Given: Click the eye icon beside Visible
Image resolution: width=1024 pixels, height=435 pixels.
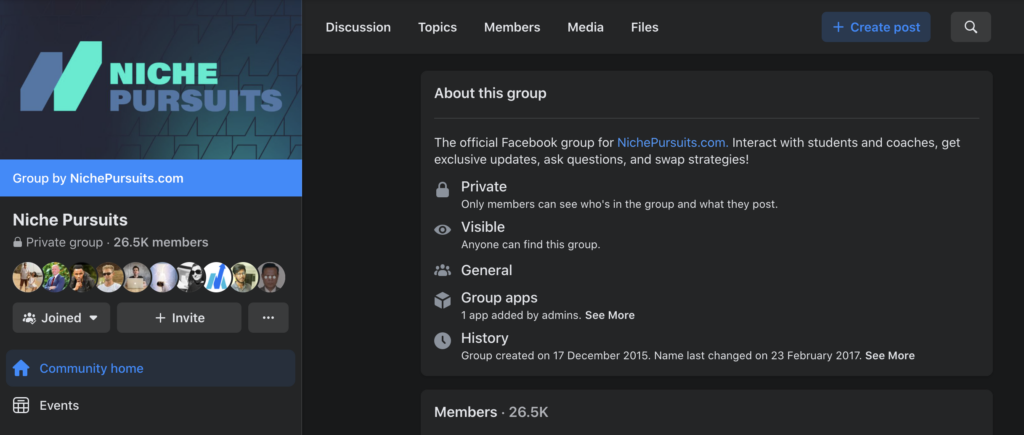Looking at the screenshot, I should (x=442, y=230).
